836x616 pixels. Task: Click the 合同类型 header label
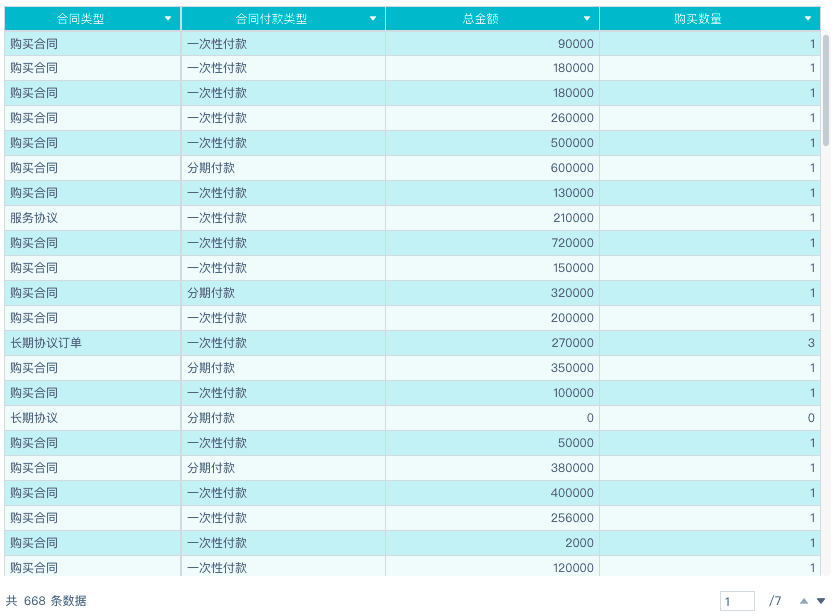point(80,19)
